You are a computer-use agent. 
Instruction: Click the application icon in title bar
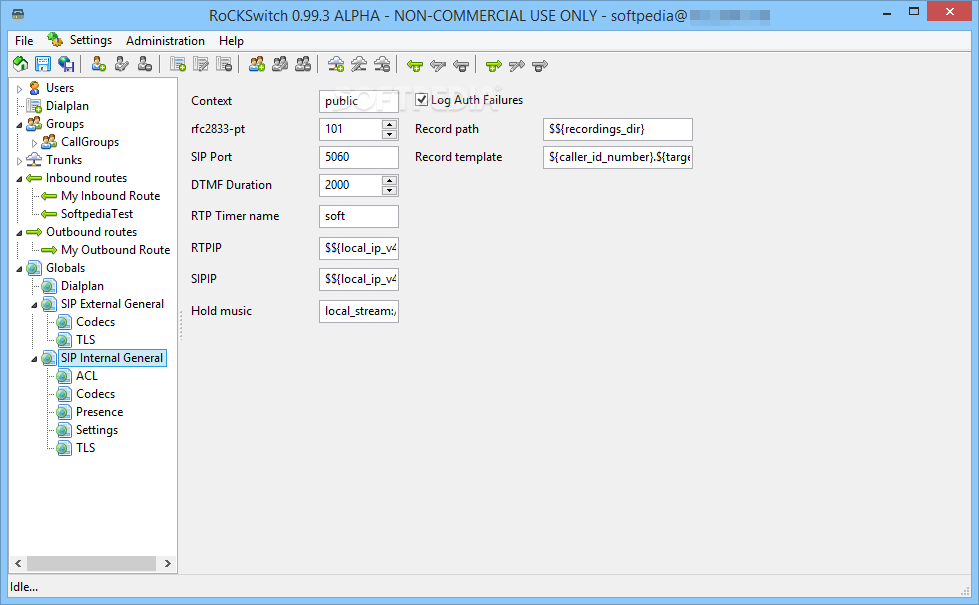(18, 14)
